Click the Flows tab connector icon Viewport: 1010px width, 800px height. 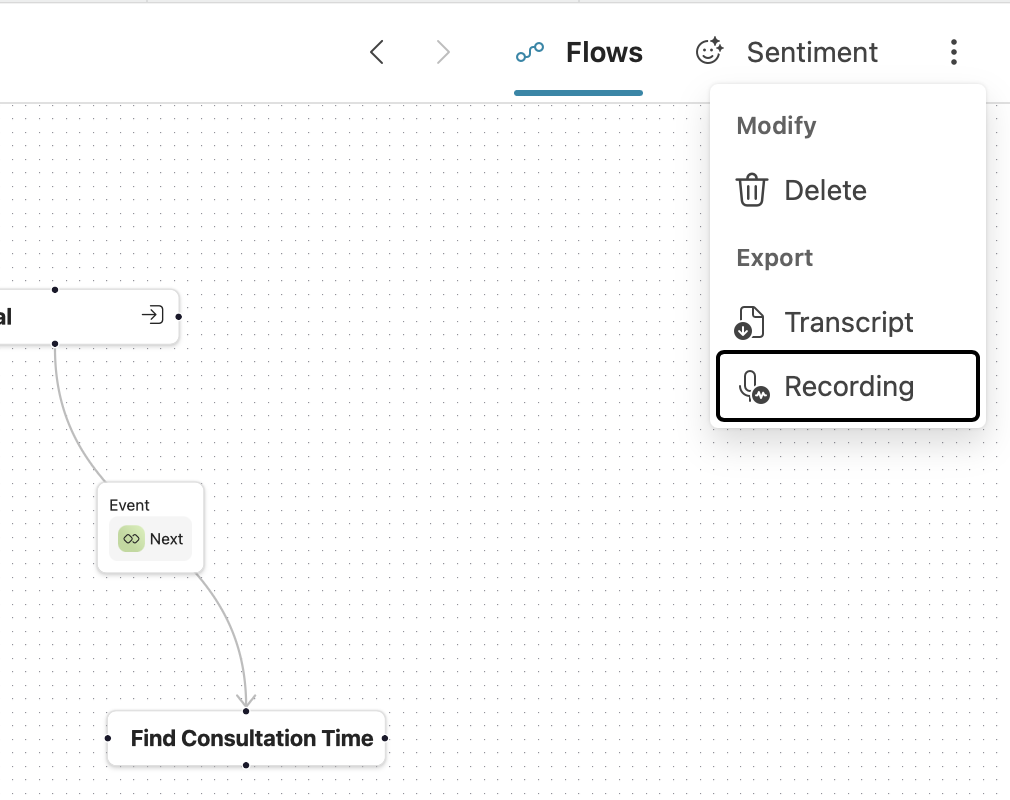click(530, 53)
